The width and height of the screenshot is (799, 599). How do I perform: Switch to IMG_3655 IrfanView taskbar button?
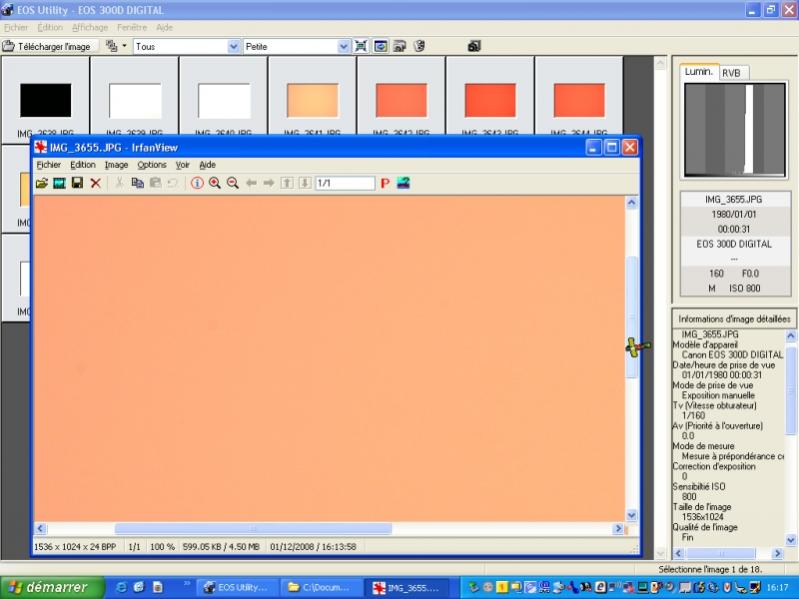406,587
